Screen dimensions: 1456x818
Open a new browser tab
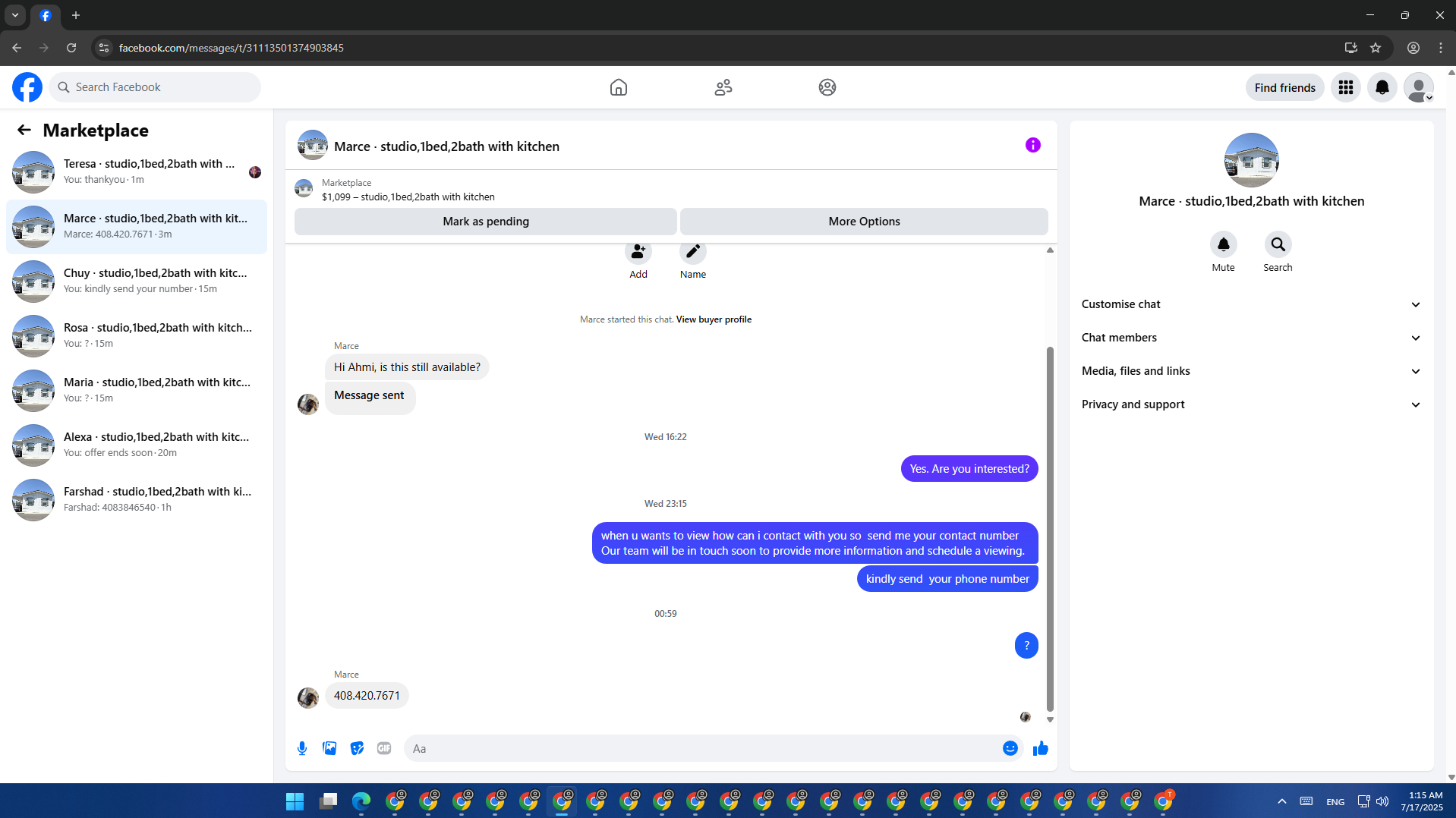click(76, 15)
